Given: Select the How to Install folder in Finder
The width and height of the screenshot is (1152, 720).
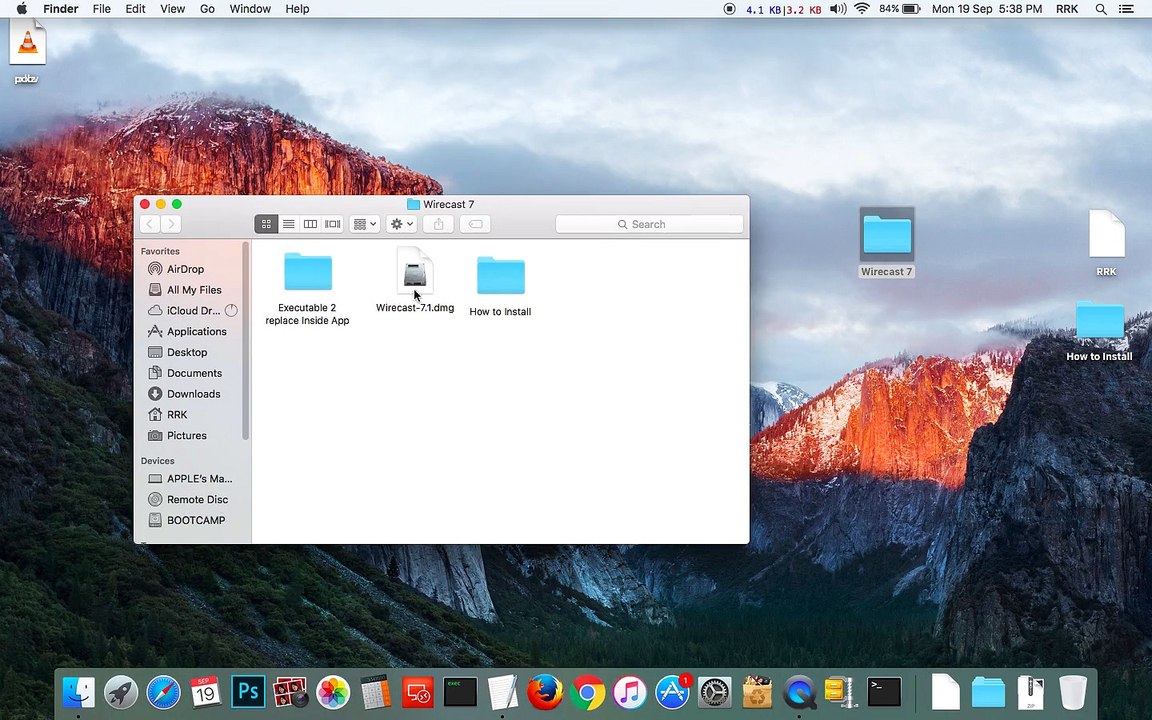Looking at the screenshot, I should point(500,286).
